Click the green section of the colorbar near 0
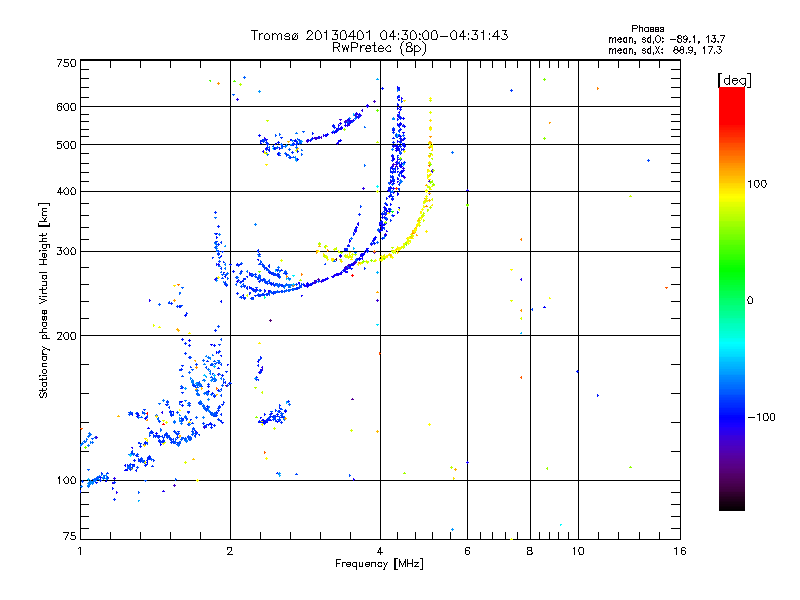 pos(732,286)
